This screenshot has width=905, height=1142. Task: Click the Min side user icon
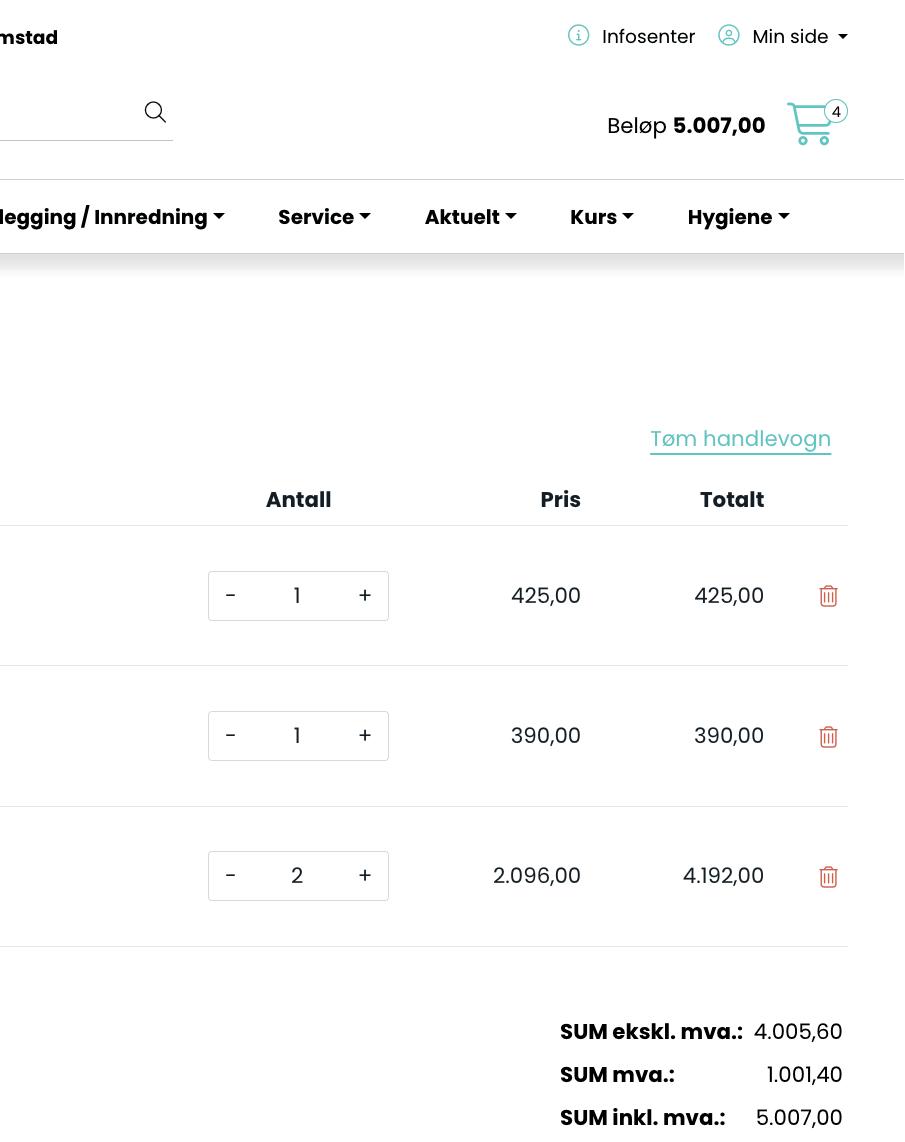point(729,36)
